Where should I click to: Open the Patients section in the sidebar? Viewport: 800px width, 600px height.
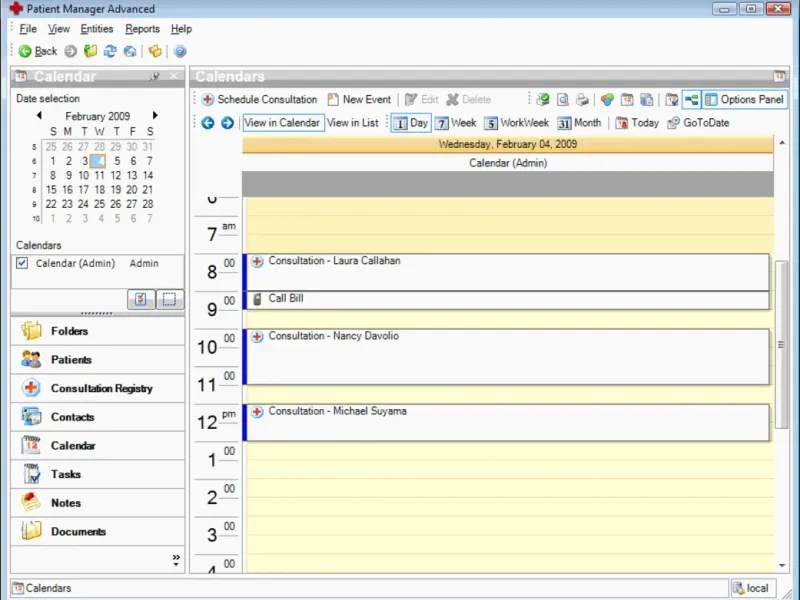[x=71, y=360]
